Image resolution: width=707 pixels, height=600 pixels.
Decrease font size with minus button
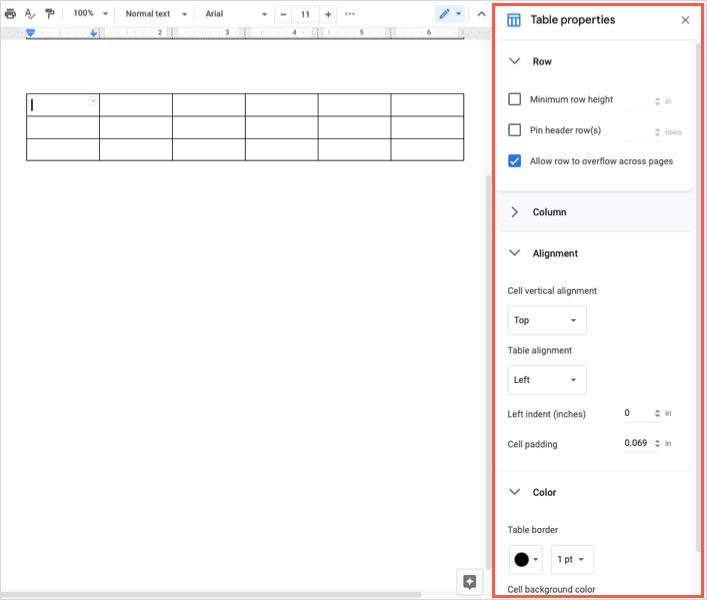(283, 14)
